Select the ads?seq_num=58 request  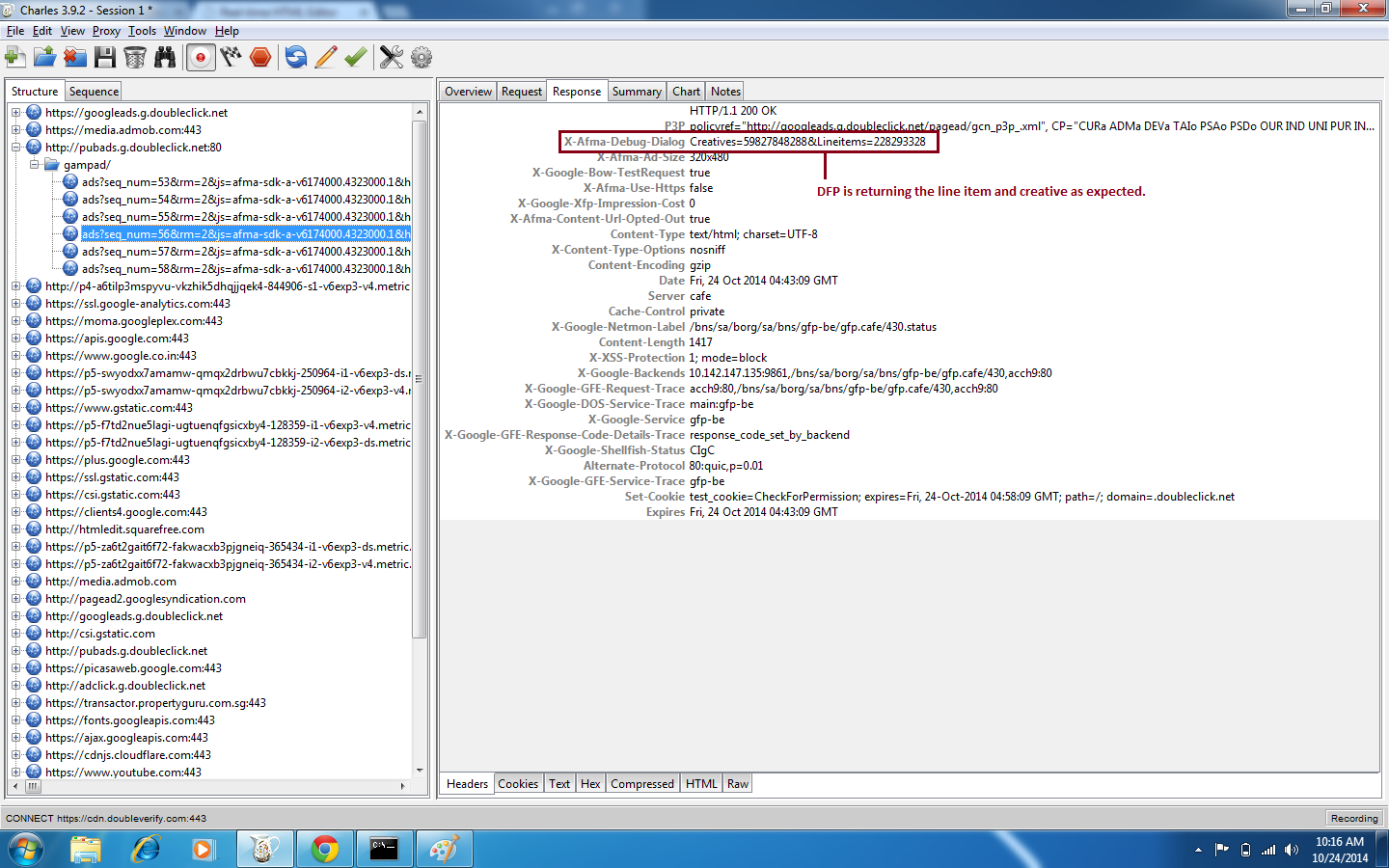click(x=246, y=269)
